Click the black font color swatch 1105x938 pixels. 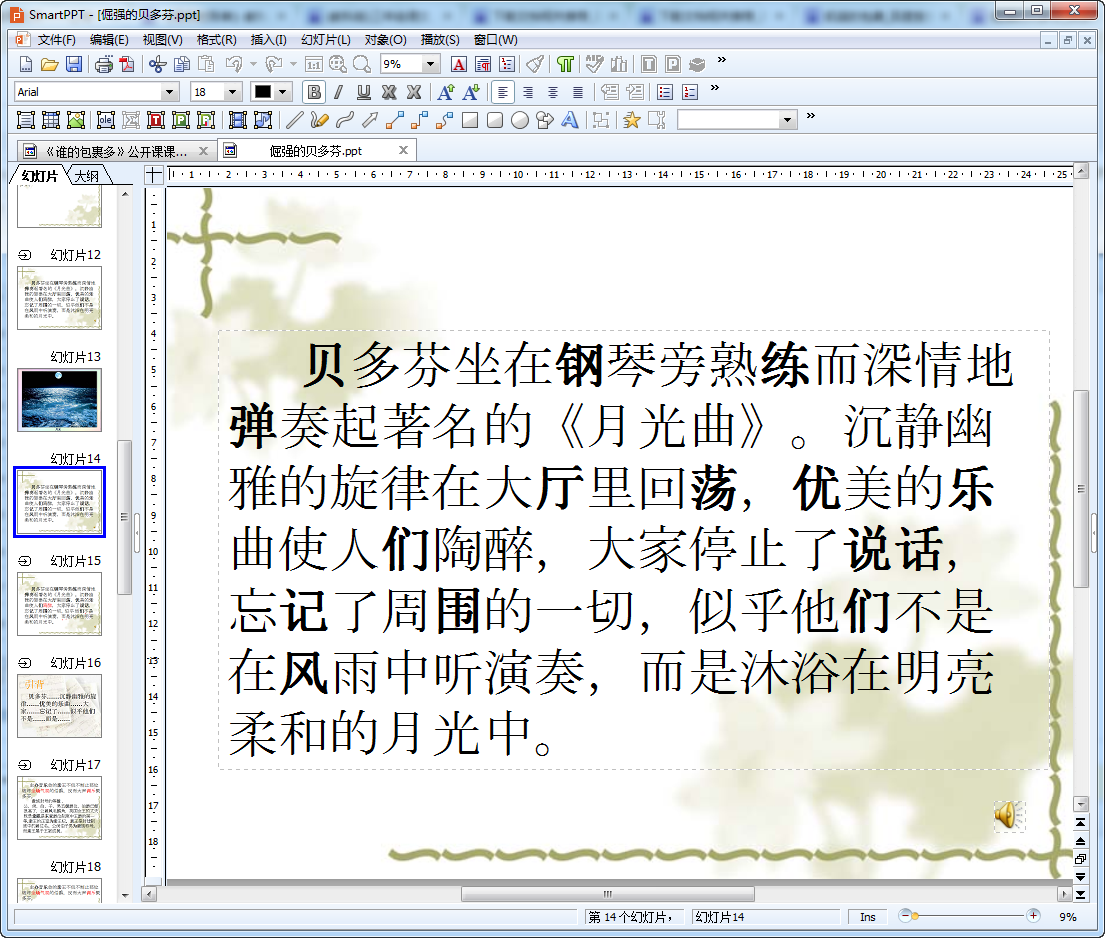point(263,92)
